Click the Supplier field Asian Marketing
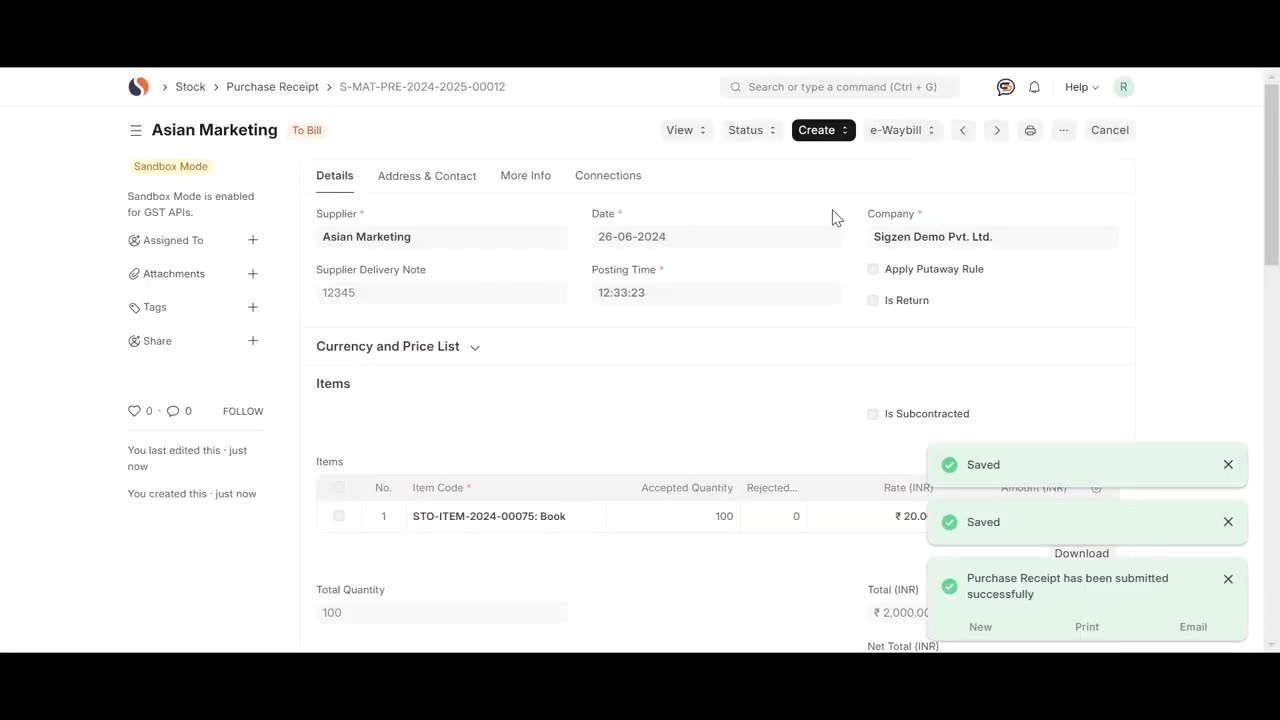The height and width of the screenshot is (720, 1280). tap(441, 237)
